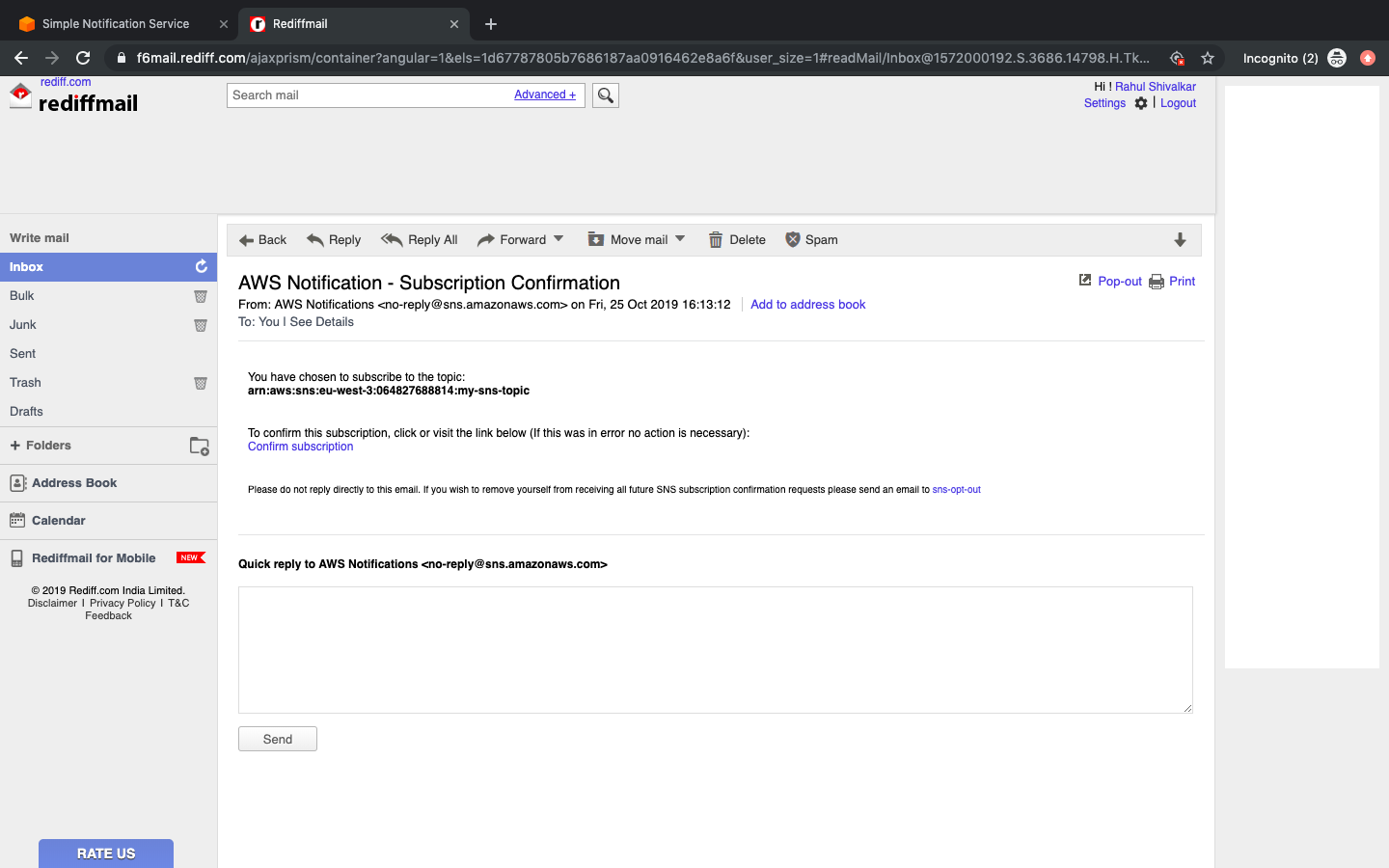The image size is (1389, 868).
Task: Print the email
Action: [x=1181, y=281]
